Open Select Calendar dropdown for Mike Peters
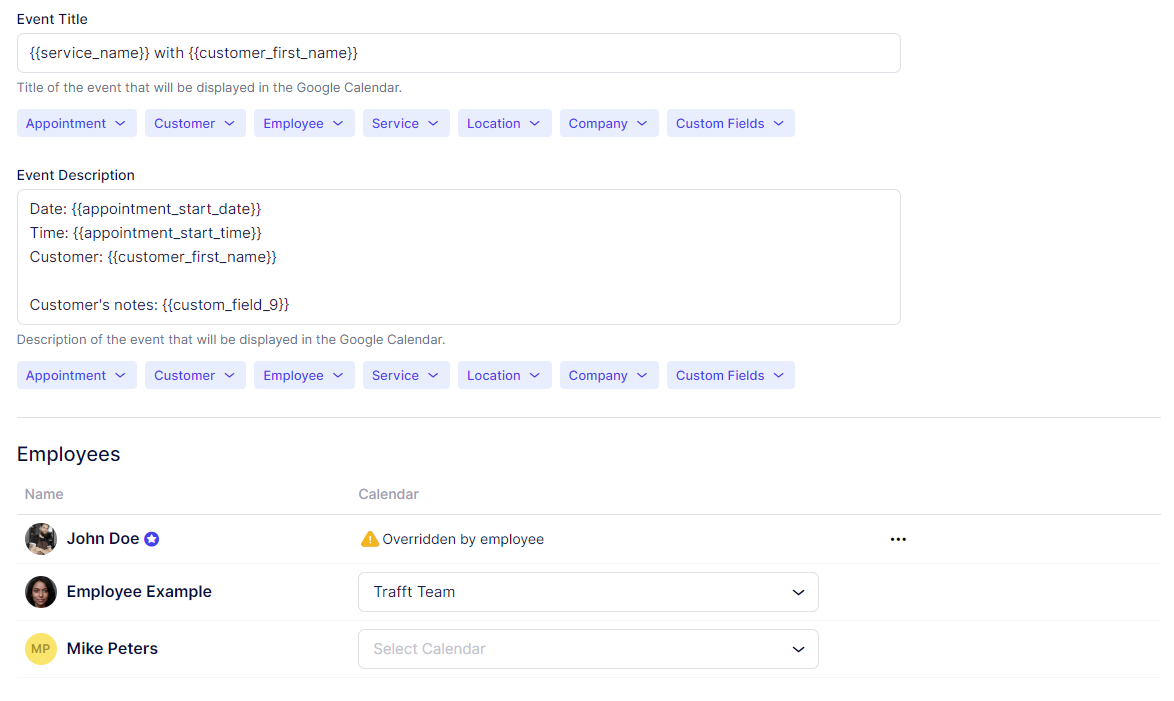This screenshot has width=1174, height=701. [x=588, y=649]
